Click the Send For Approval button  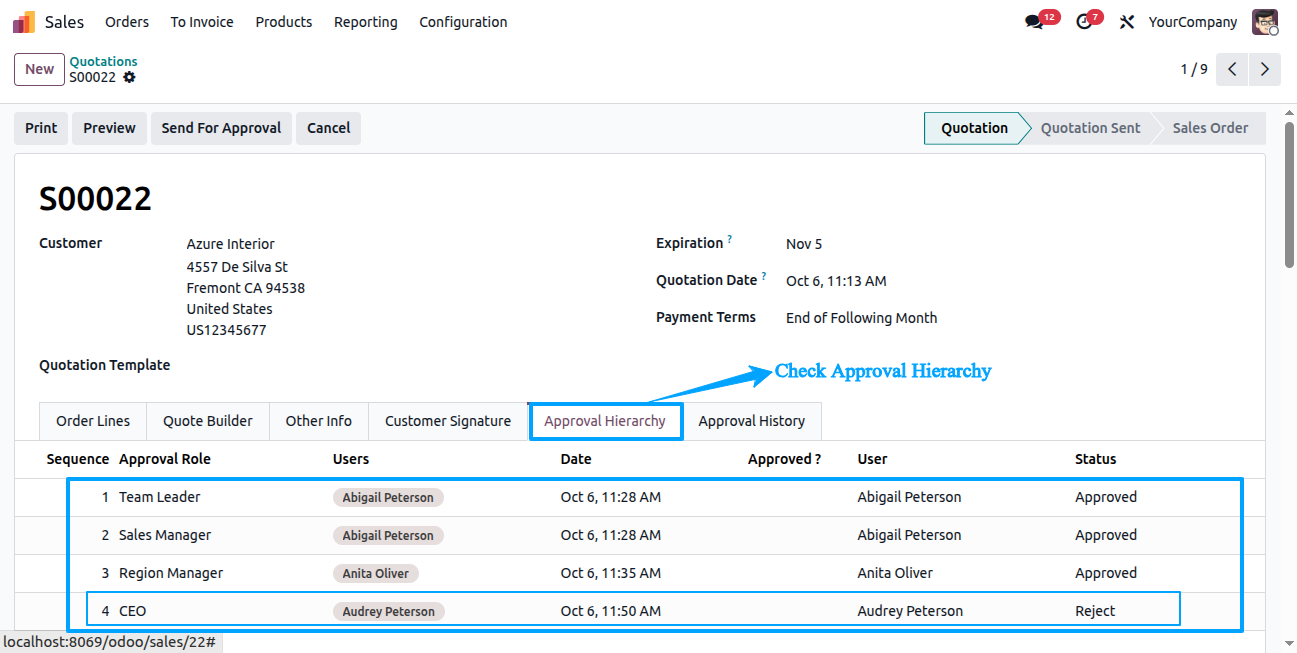click(x=221, y=128)
